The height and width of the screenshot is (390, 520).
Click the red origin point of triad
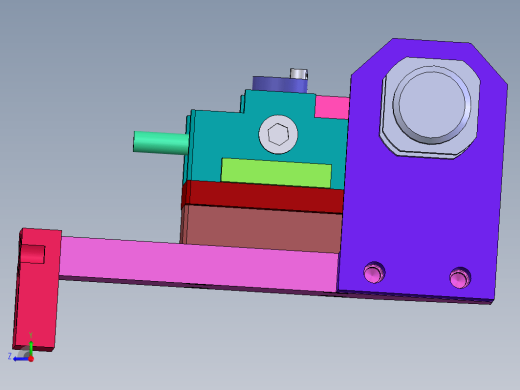point(31,359)
